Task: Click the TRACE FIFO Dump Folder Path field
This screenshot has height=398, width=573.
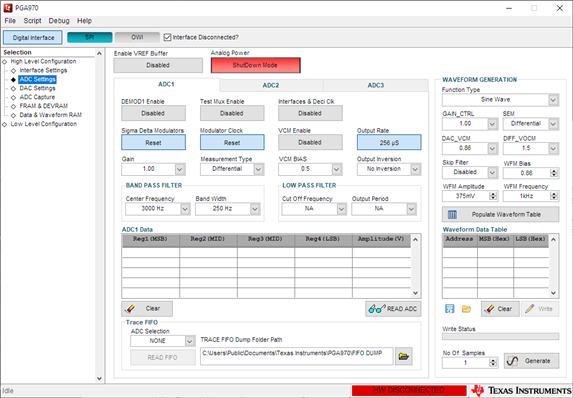Action: point(297,356)
